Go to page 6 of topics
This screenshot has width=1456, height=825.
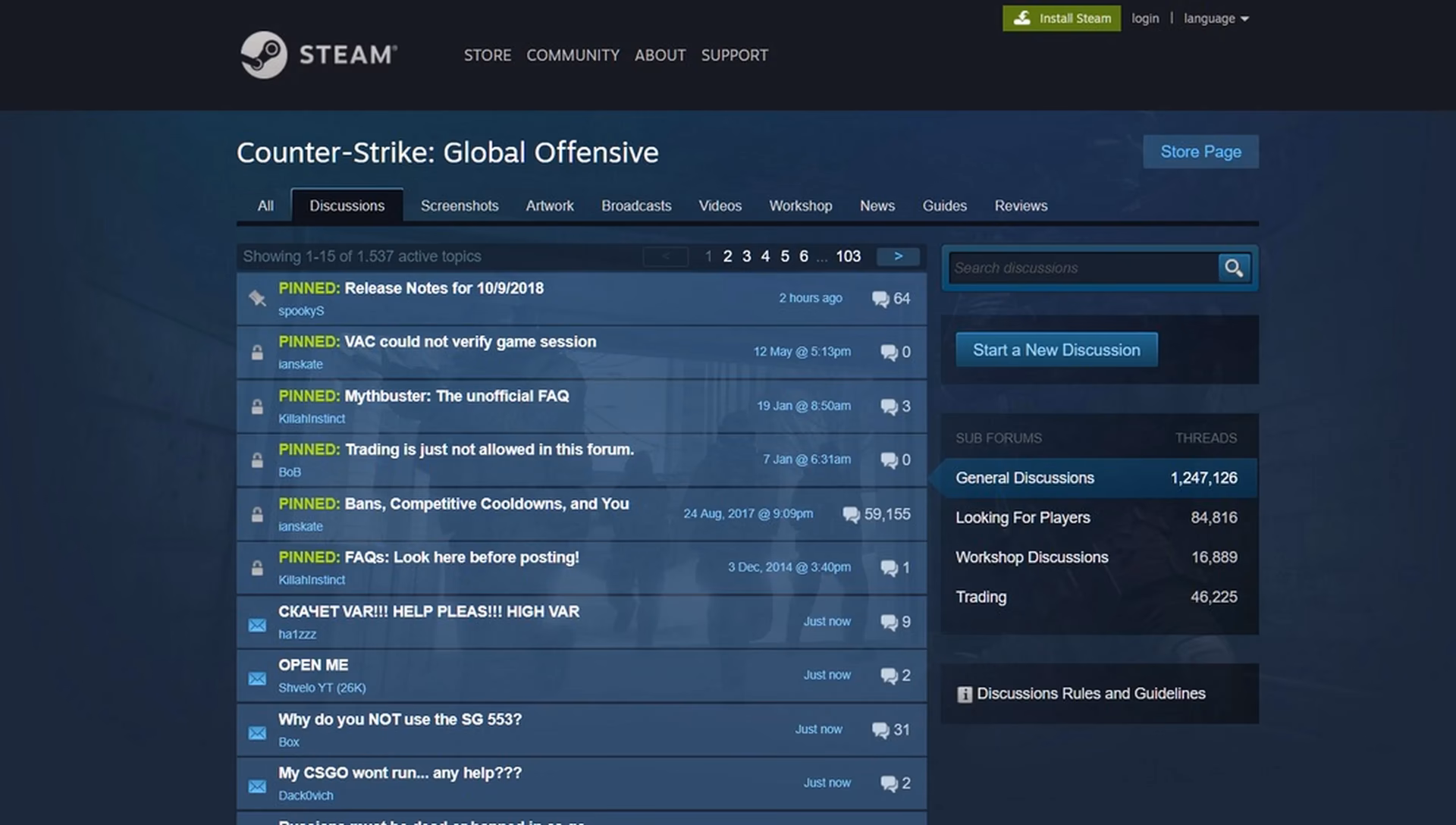tap(804, 256)
